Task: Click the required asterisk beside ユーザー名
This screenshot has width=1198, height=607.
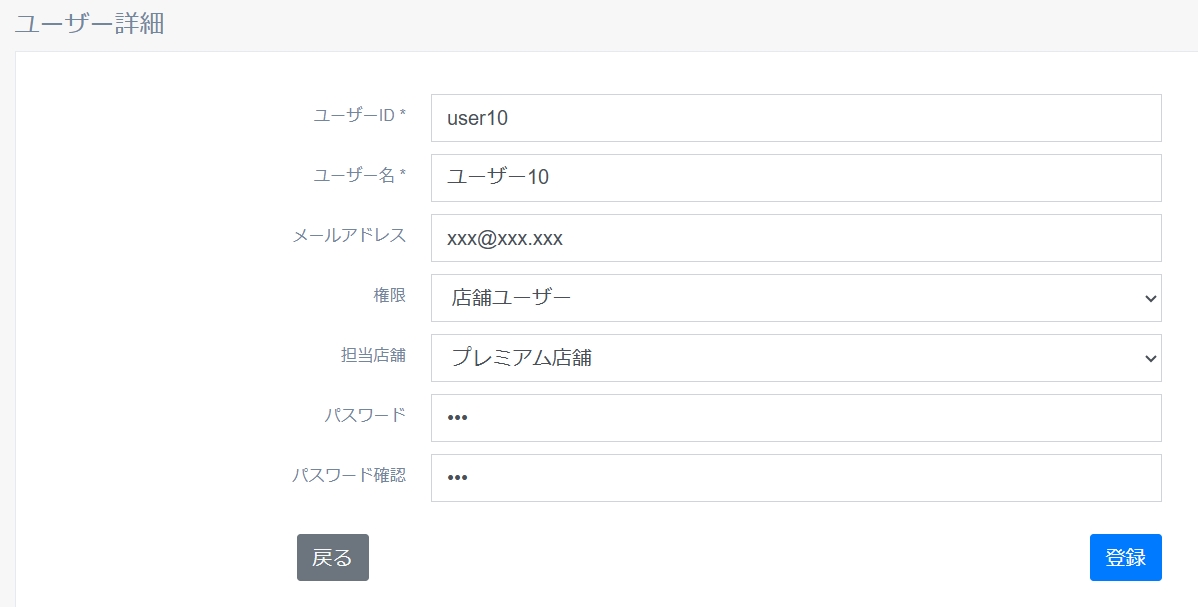Action: (x=403, y=174)
